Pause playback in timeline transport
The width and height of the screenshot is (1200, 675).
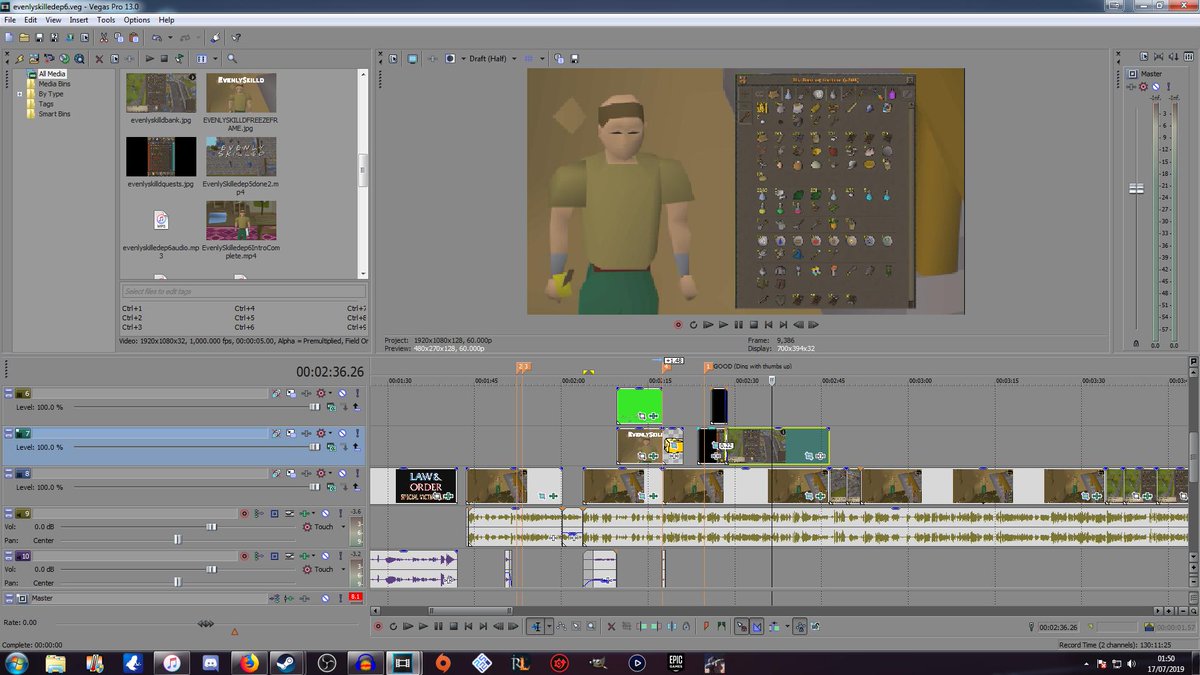(x=438, y=627)
